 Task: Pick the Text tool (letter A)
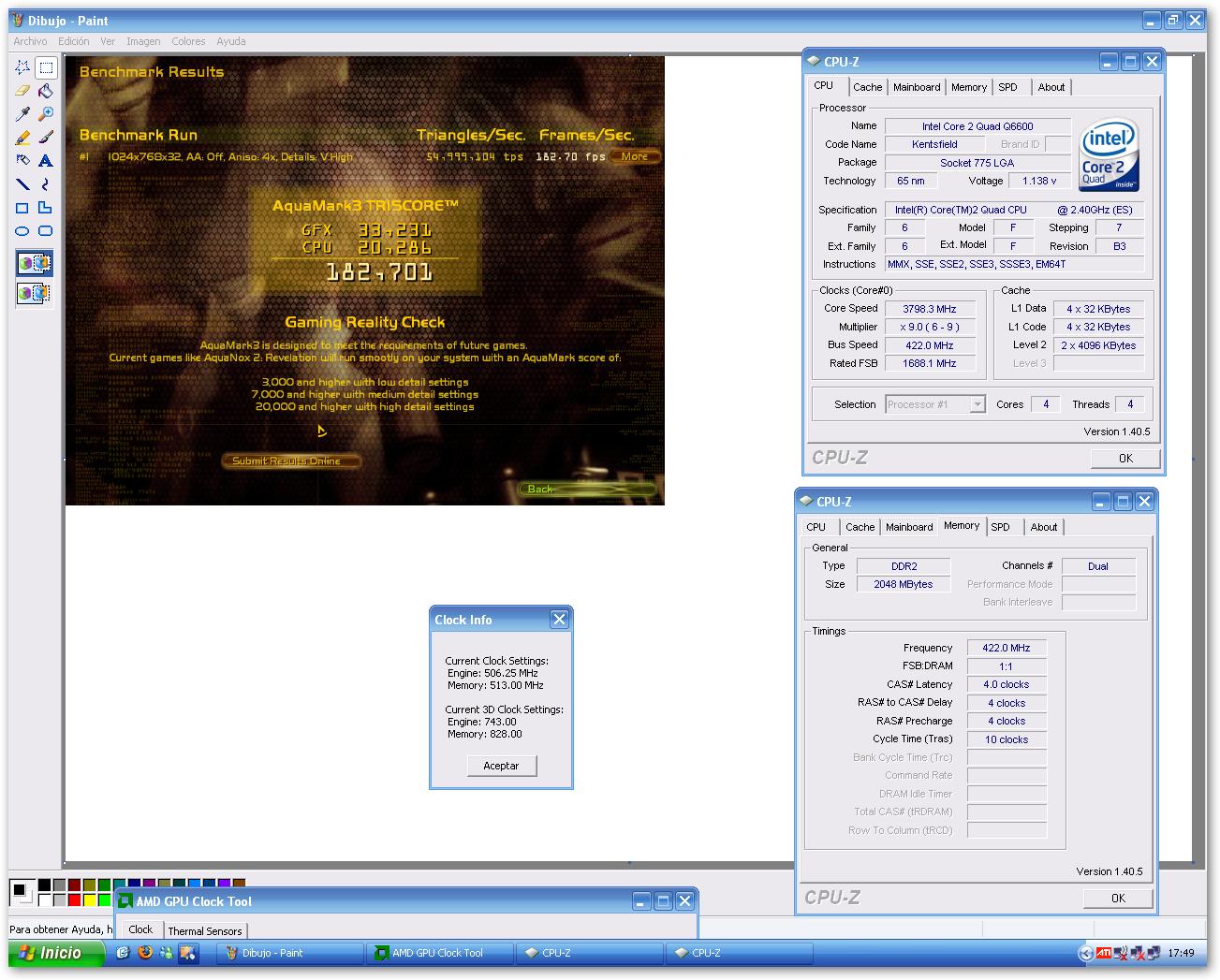tap(46, 161)
